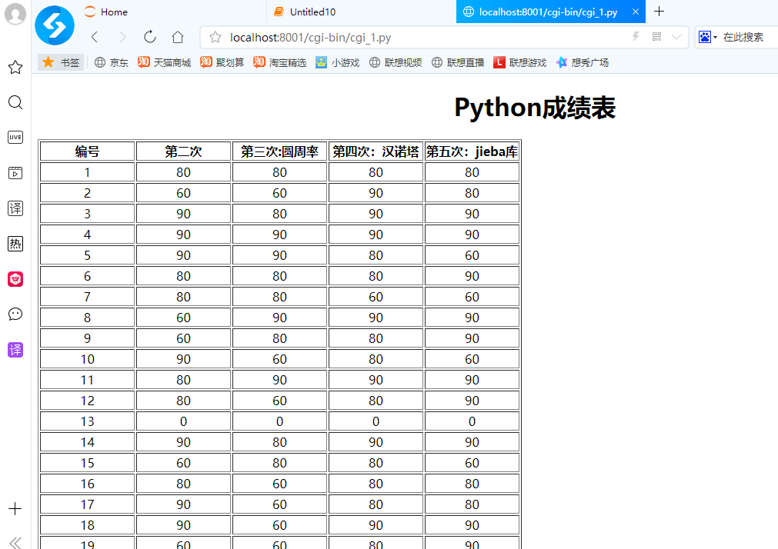The image size is (778, 549).
Task: Go back to previous page
Action: (x=95, y=37)
